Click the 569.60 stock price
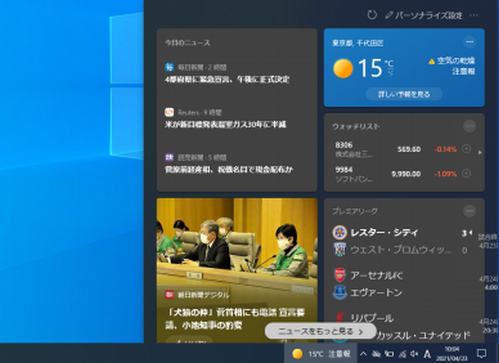 click(409, 149)
